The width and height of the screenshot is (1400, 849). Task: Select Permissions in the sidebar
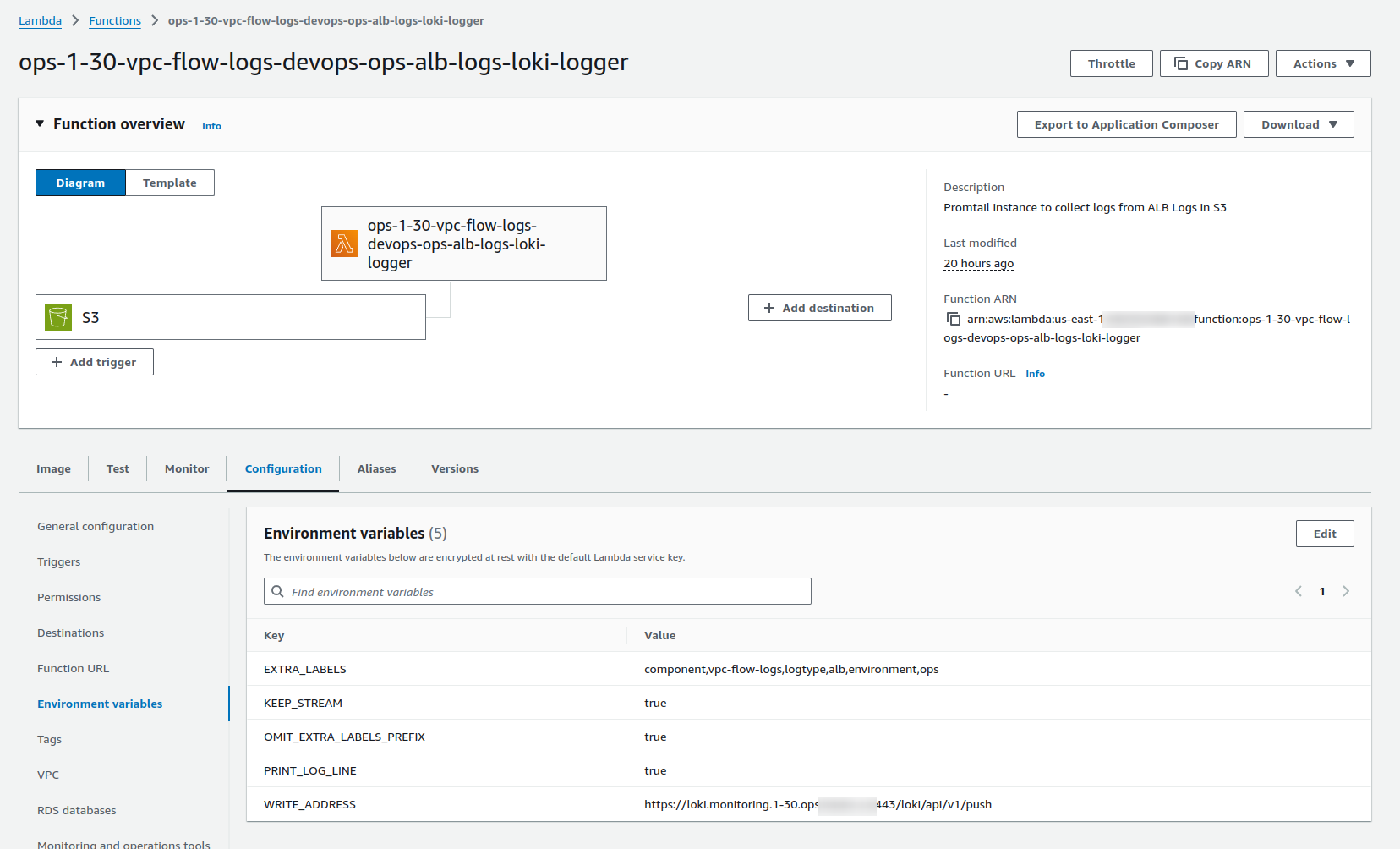[68, 597]
